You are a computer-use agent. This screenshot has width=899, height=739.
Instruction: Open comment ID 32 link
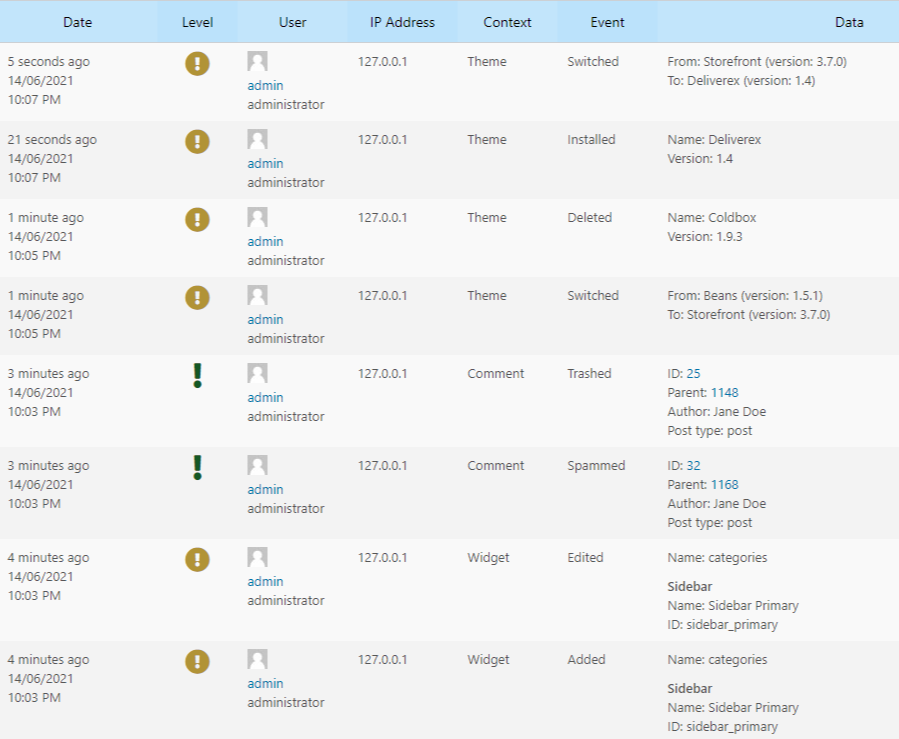[x=693, y=466]
